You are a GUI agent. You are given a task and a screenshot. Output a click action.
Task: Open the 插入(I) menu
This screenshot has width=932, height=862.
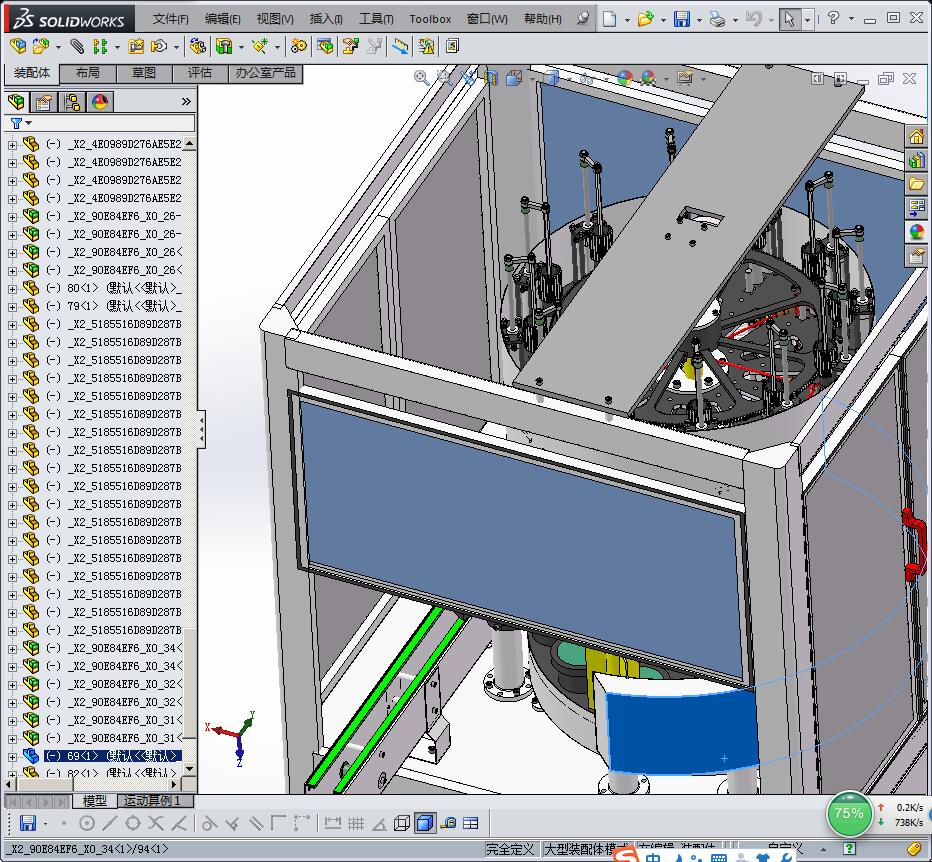tap(326, 19)
